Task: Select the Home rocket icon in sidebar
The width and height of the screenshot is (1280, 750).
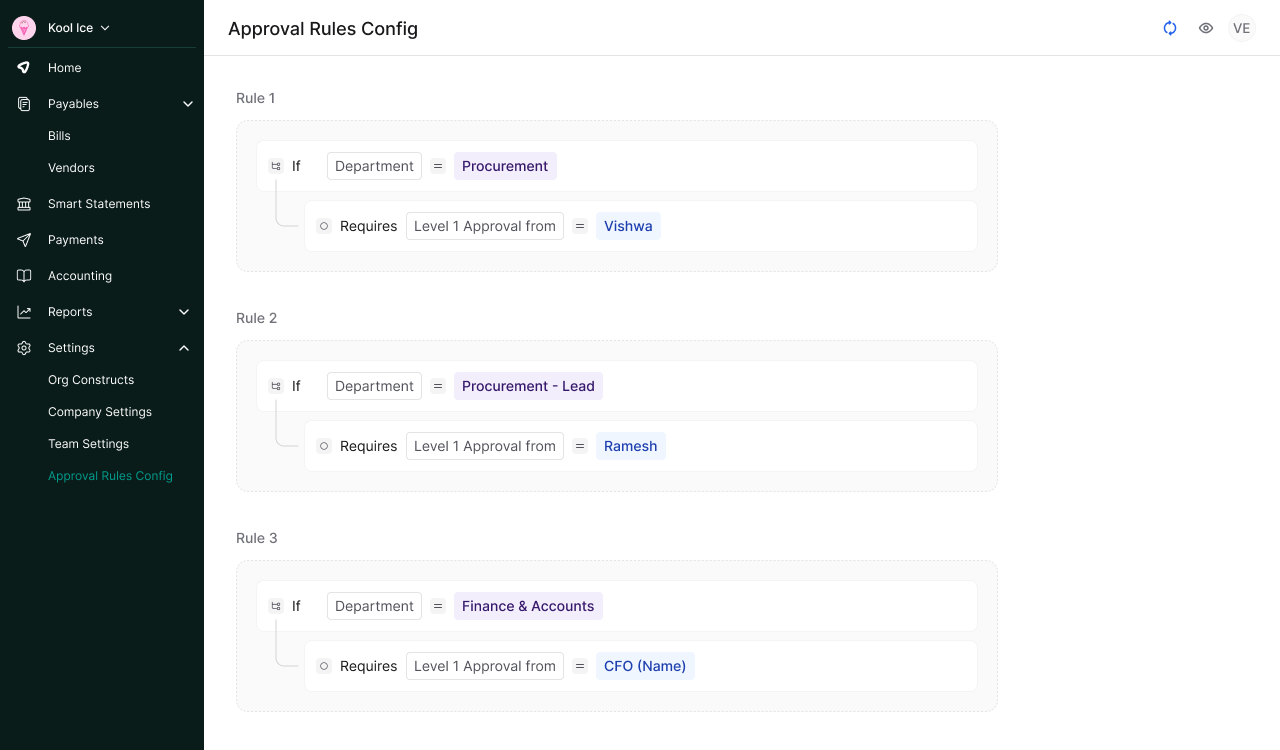Action: click(23, 67)
